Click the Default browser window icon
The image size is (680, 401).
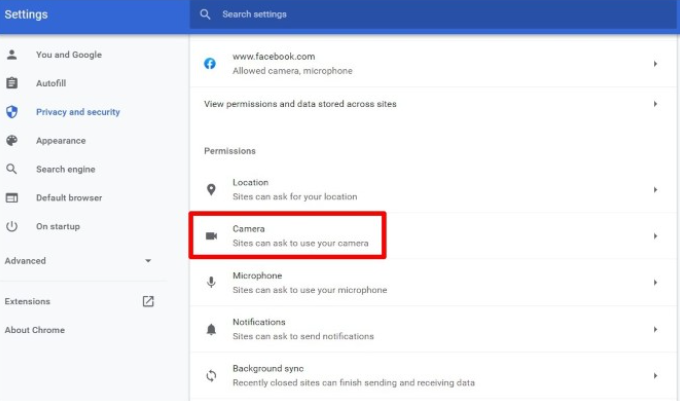click(12, 198)
